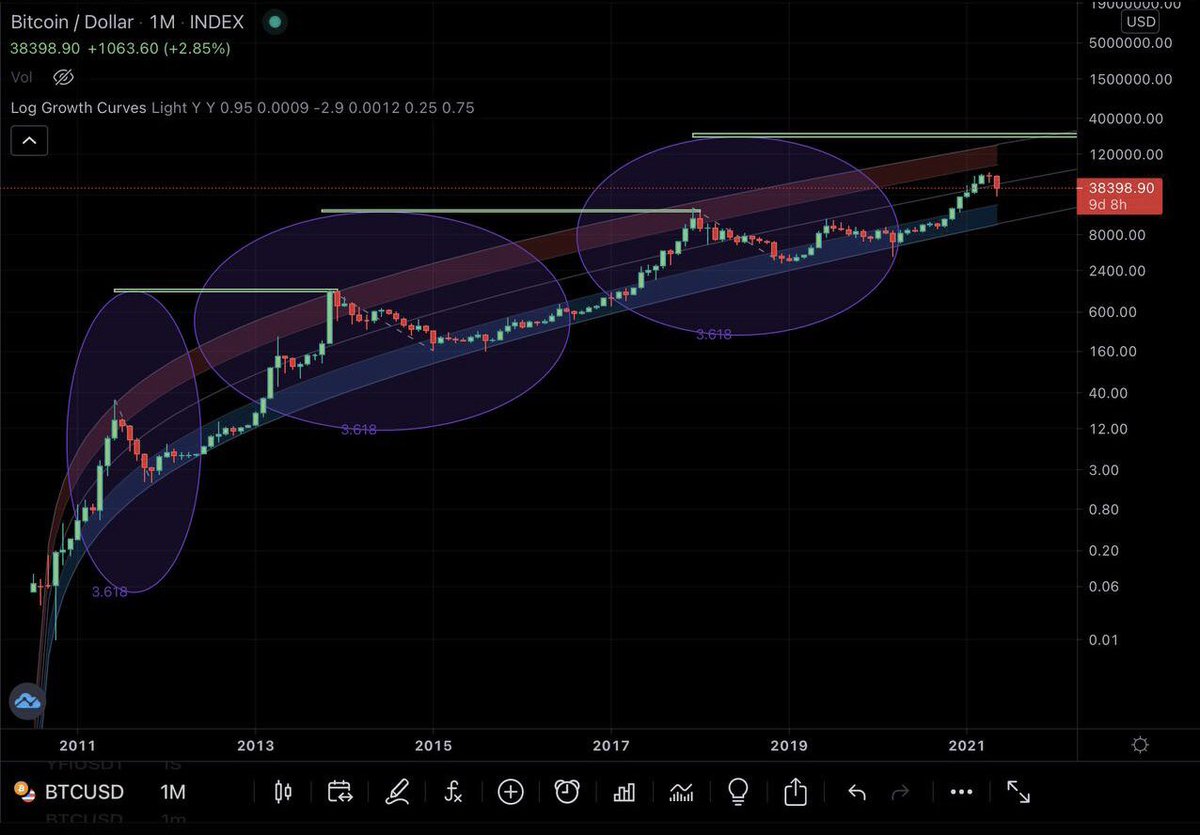Open the USD currency selector

click(1139, 20)
